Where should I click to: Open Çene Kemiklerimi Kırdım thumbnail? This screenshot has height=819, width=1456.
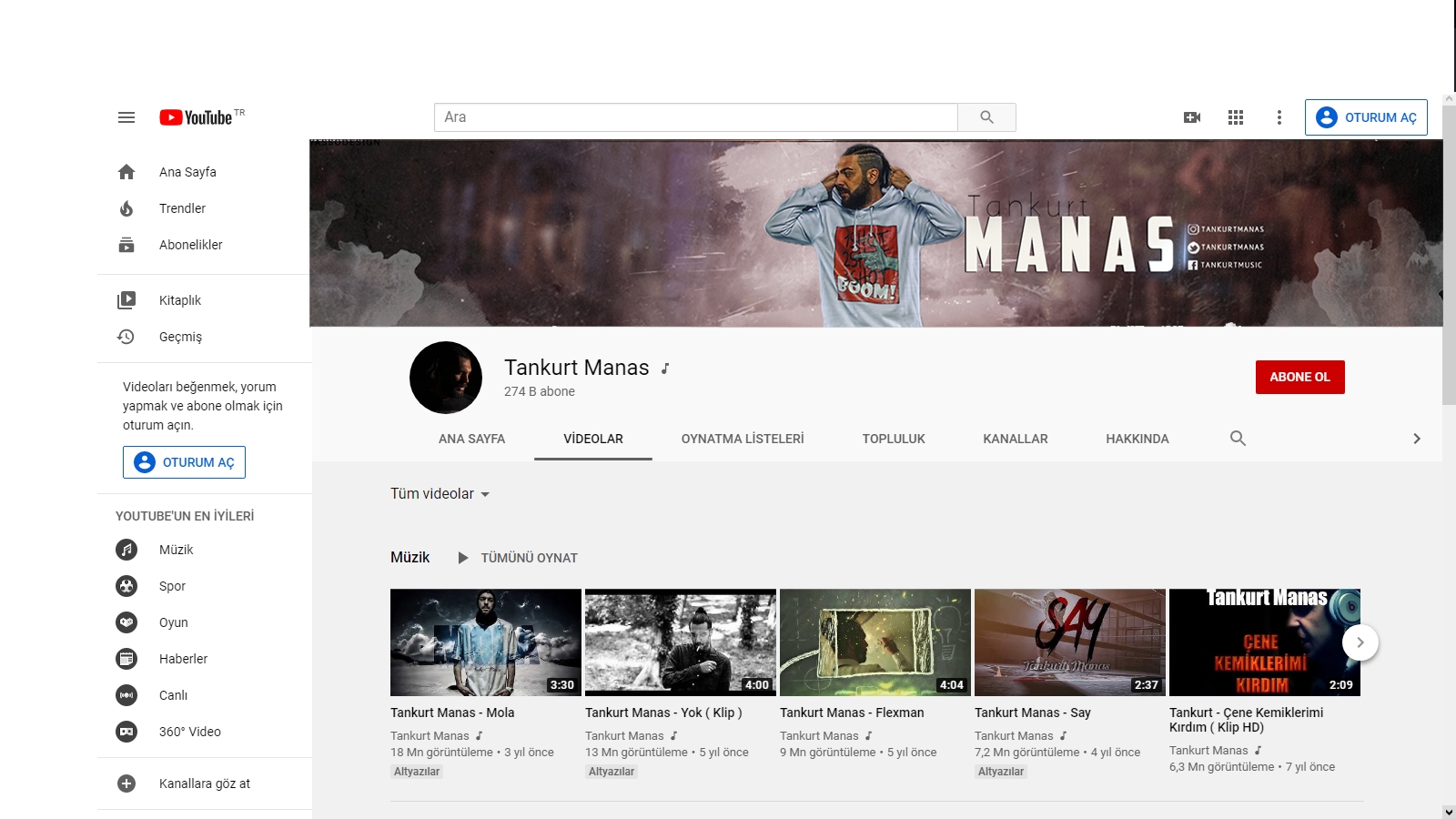click(1265, 642)
